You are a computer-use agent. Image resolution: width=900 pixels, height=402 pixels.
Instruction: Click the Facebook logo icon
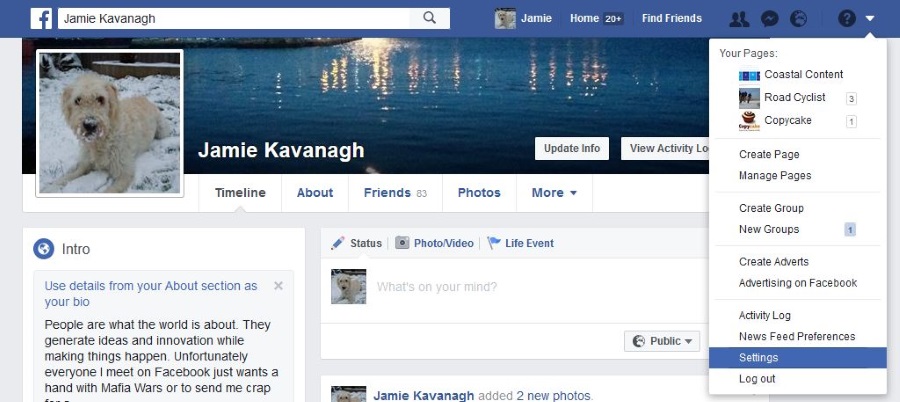coord(41,18)
